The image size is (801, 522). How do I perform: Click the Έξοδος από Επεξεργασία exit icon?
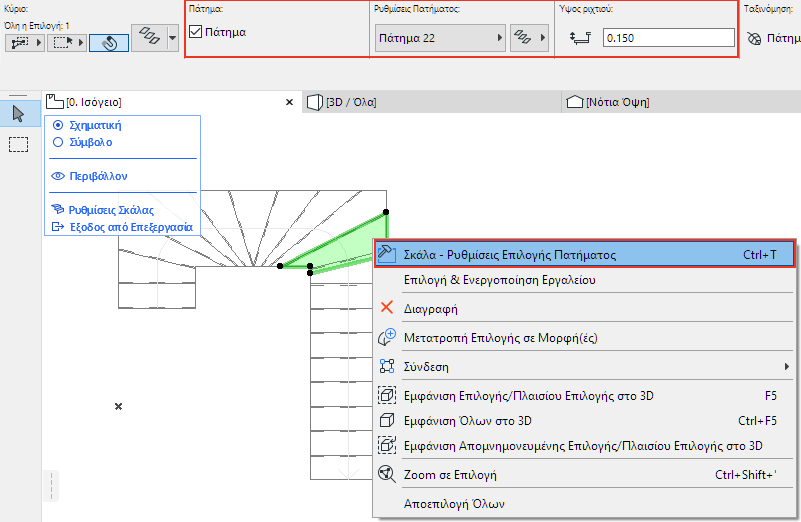click(x=58, y=227)
